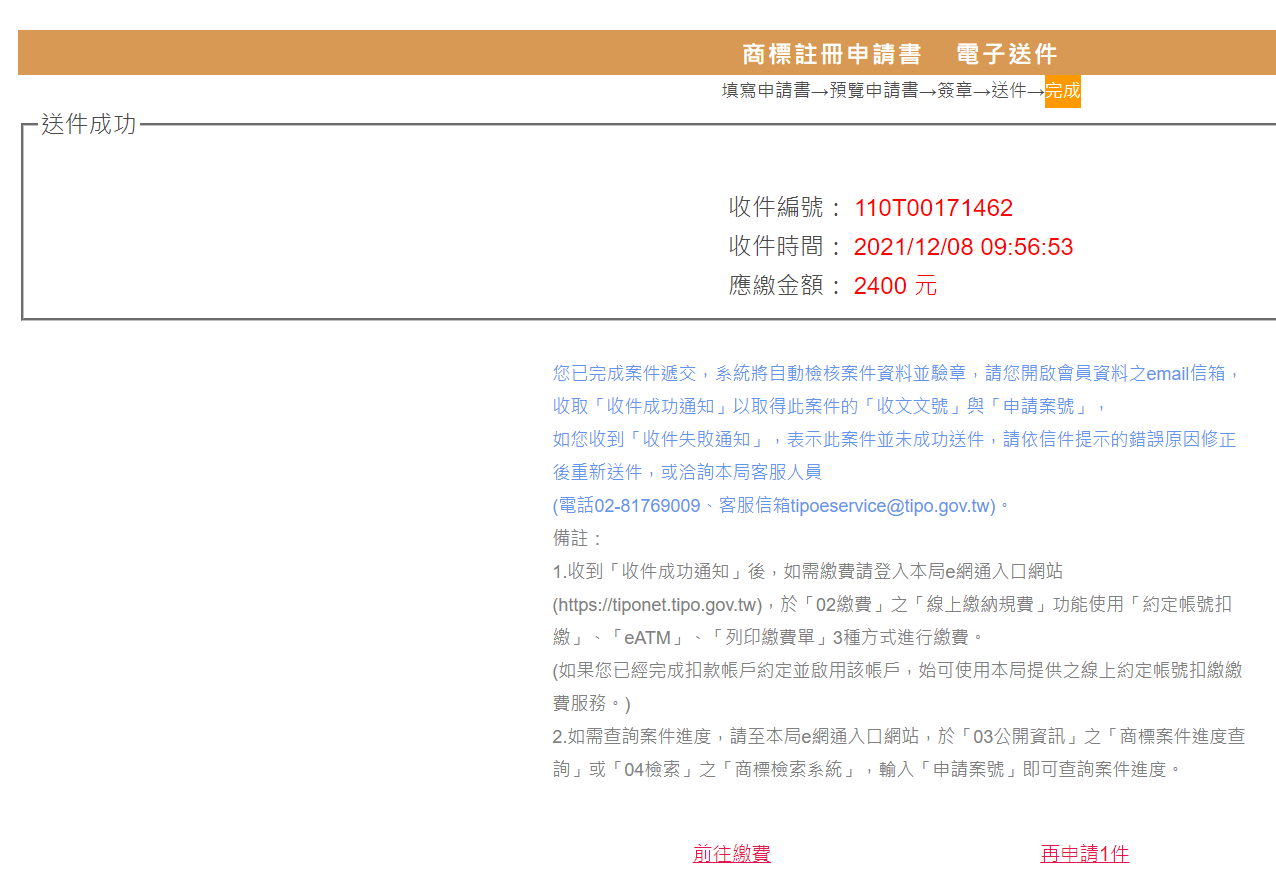Click the 備註 notes heading
Image resolution: width=1276 pixels, height=886 pixels.
pyautogui.click(x=571, y=539)
